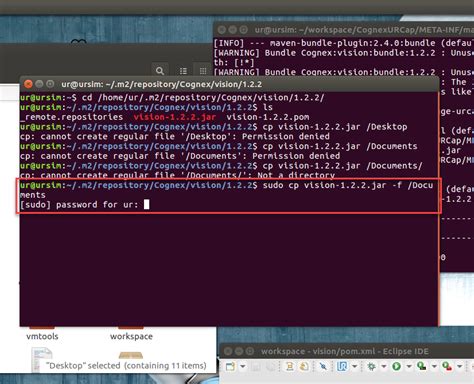Click the 'Not a directory' error line

(177, 175)
